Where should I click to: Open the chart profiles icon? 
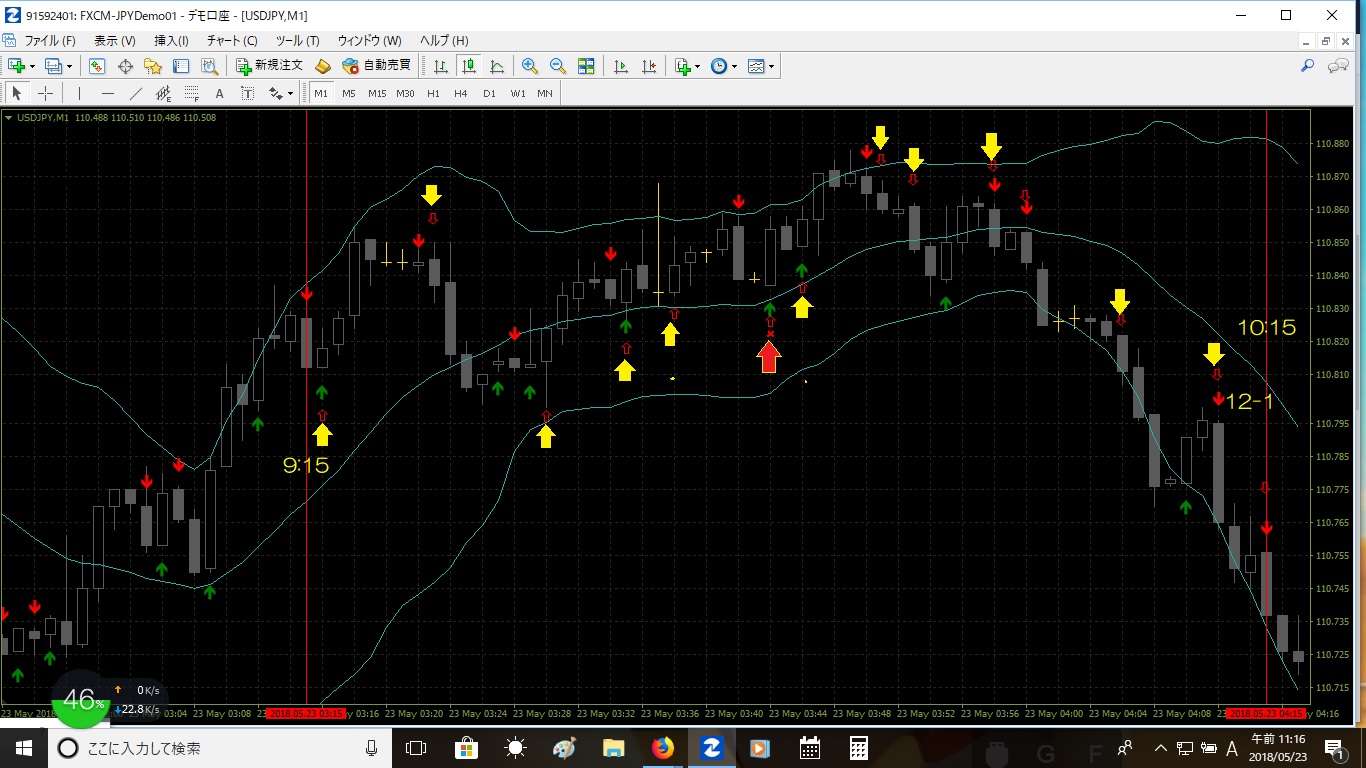tap(52, 66)
